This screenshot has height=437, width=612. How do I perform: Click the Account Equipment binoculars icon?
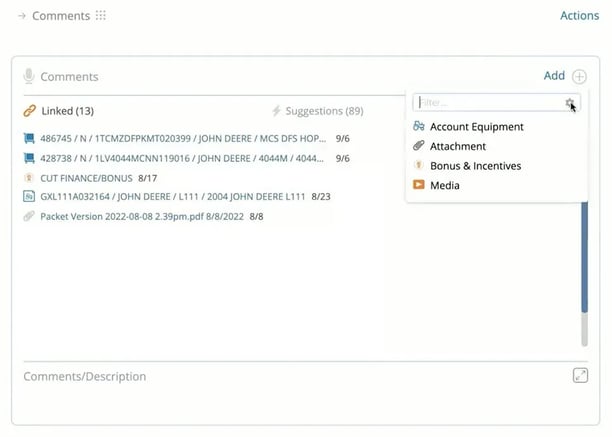click(419, 127)
